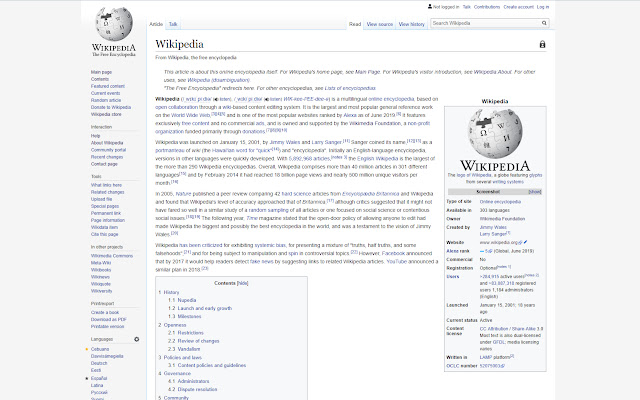
Task: Jump to Policies and laws section
Action: pos(182,357)
